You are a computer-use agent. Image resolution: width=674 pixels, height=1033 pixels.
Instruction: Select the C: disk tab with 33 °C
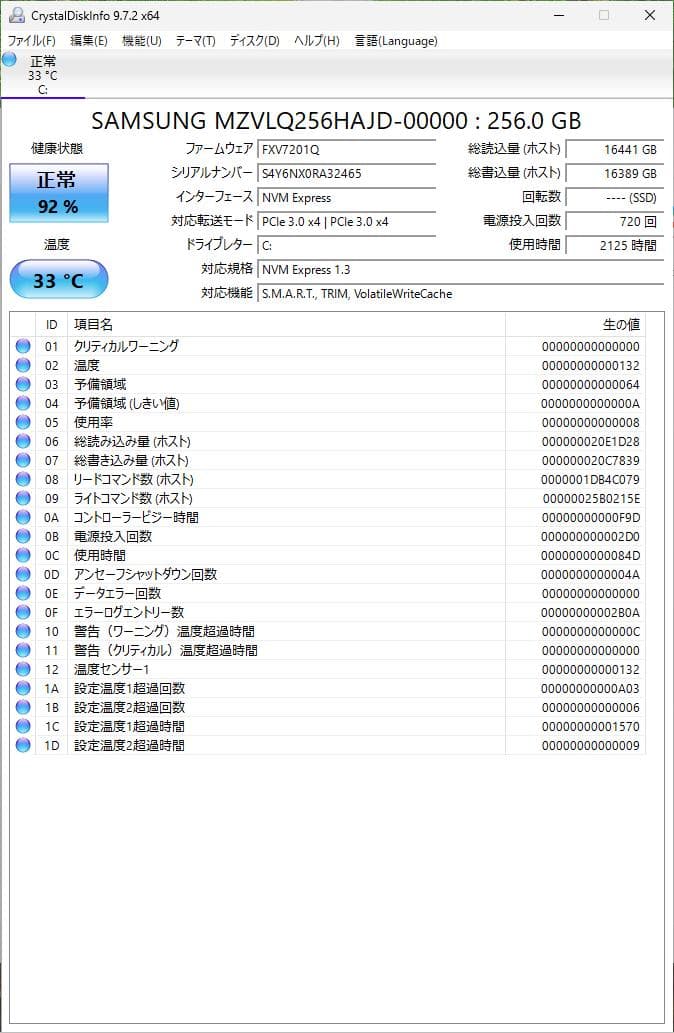point(43,75)
